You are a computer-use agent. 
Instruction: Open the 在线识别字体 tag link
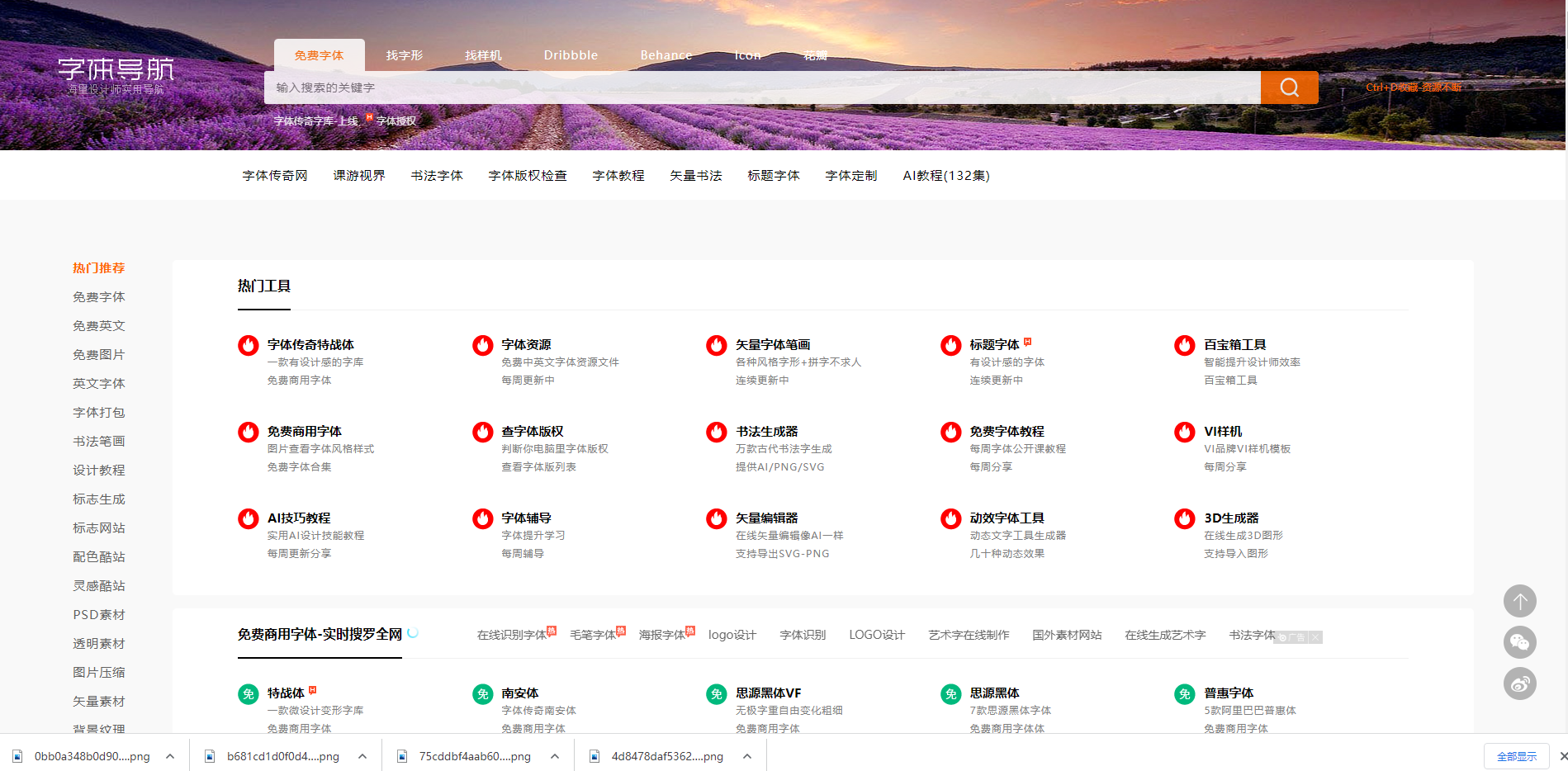click(x=512, y=635)
